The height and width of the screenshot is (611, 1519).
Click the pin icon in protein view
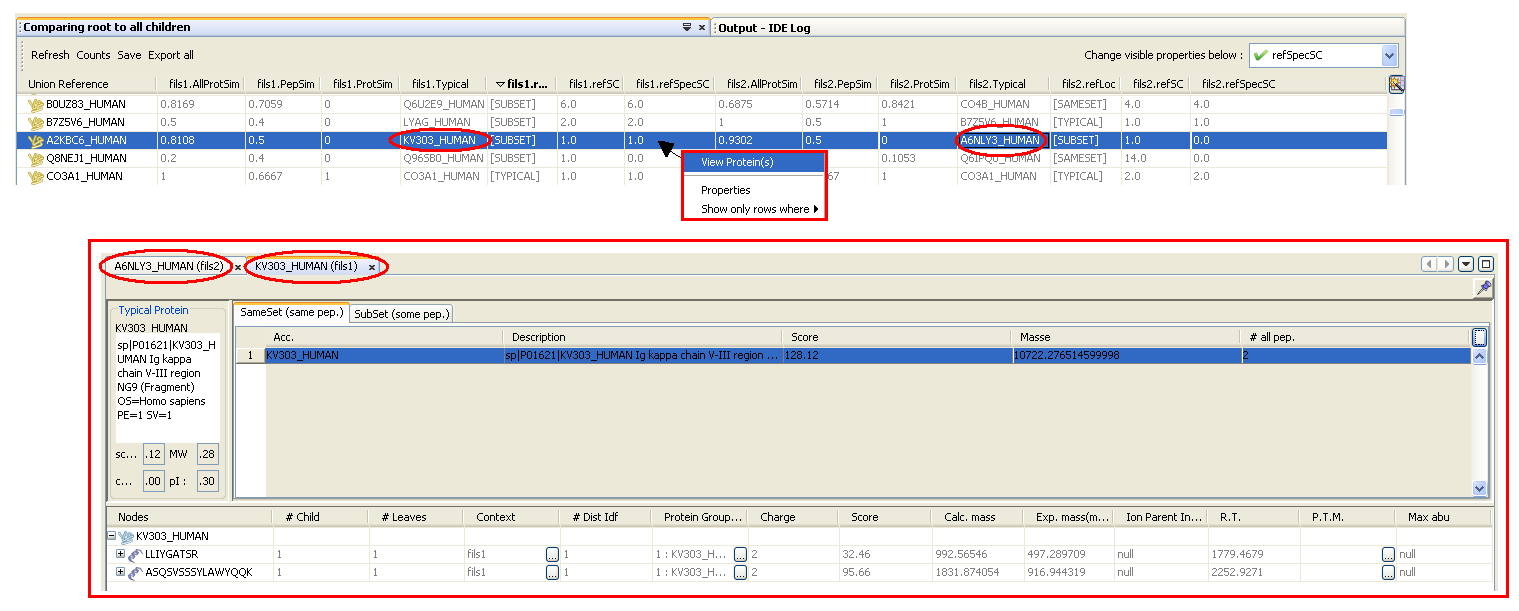click(1484, 287)
